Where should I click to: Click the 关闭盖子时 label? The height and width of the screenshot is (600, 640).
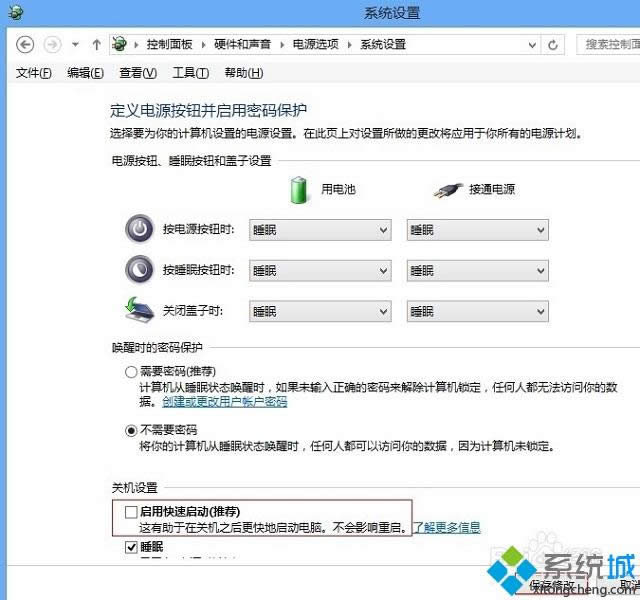click(193, 311)
